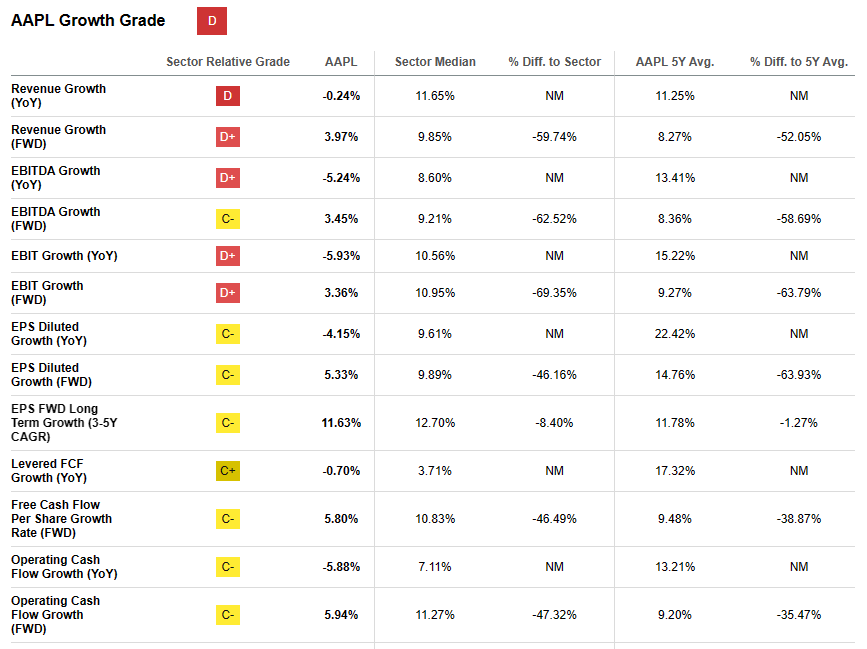Click the AAPL 5Y Avg. column header
The image size is (867, 649).
[675, 62]
